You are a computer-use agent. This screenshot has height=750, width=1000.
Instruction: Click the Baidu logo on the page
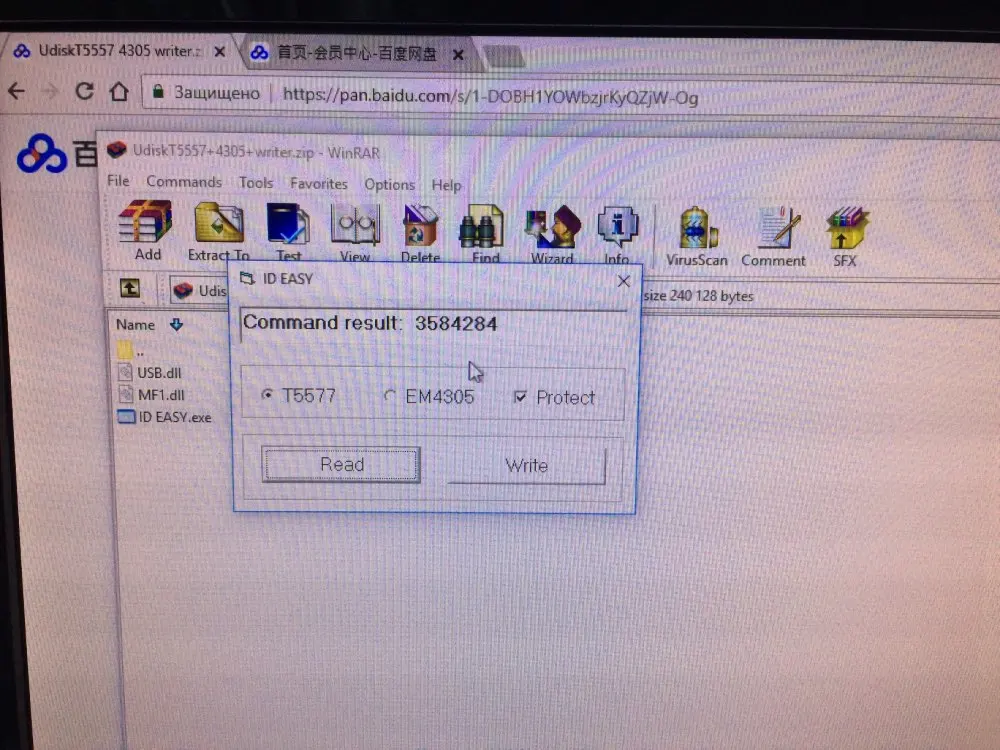click(x=41, y=153)
